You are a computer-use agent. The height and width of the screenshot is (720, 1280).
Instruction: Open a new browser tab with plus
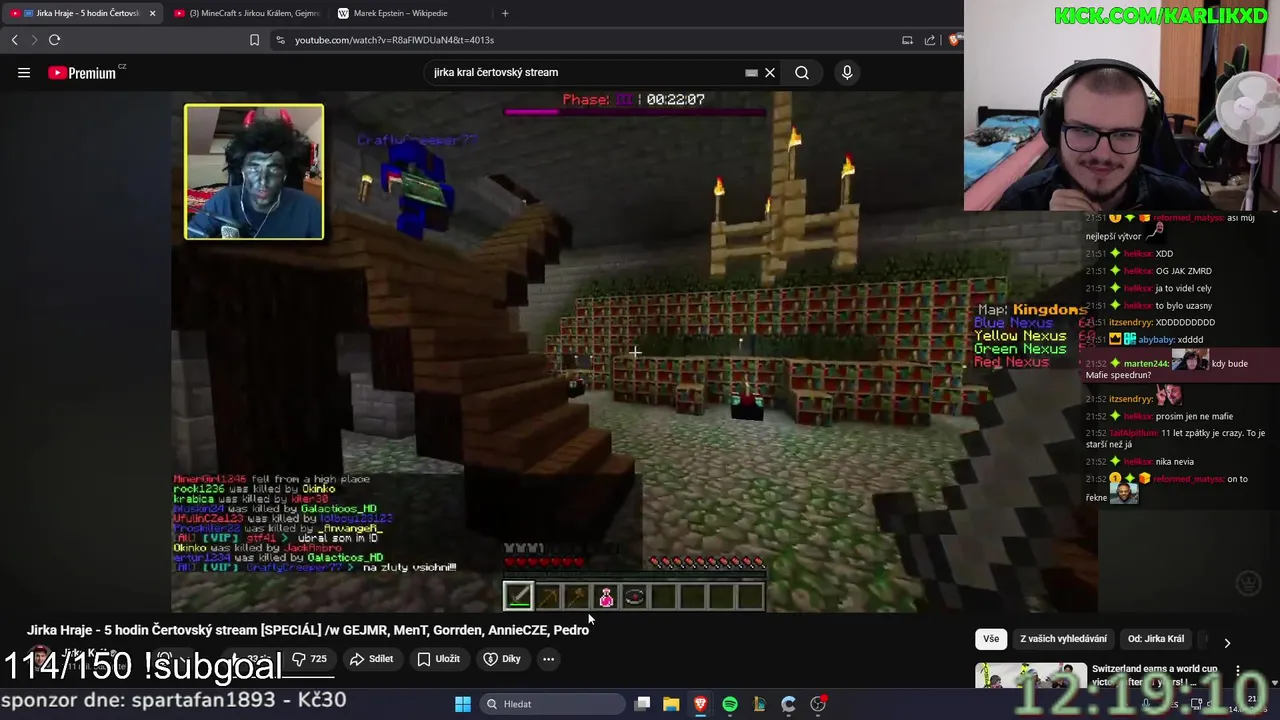click(505, 13)
